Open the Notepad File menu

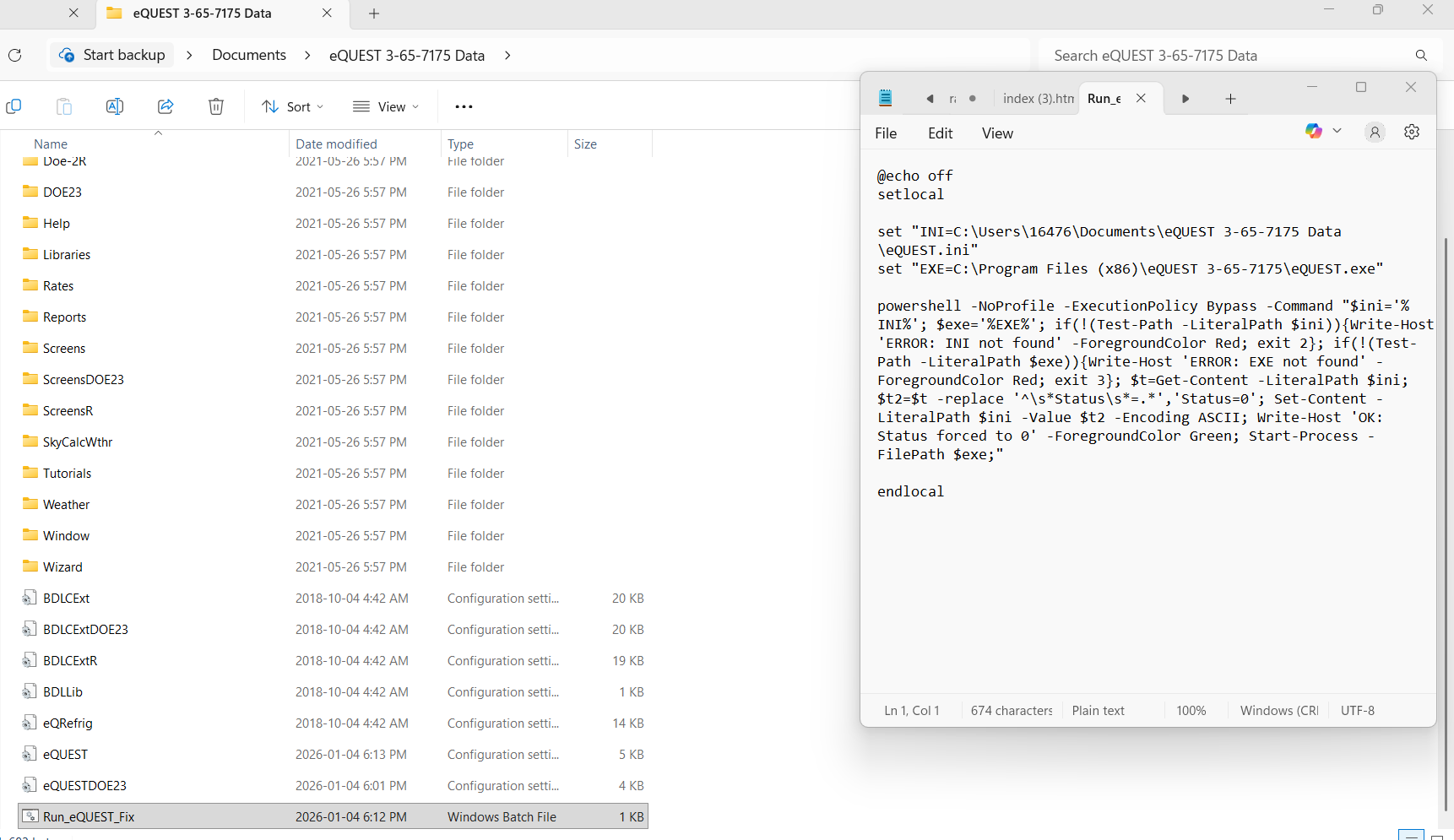pos(886,133)
